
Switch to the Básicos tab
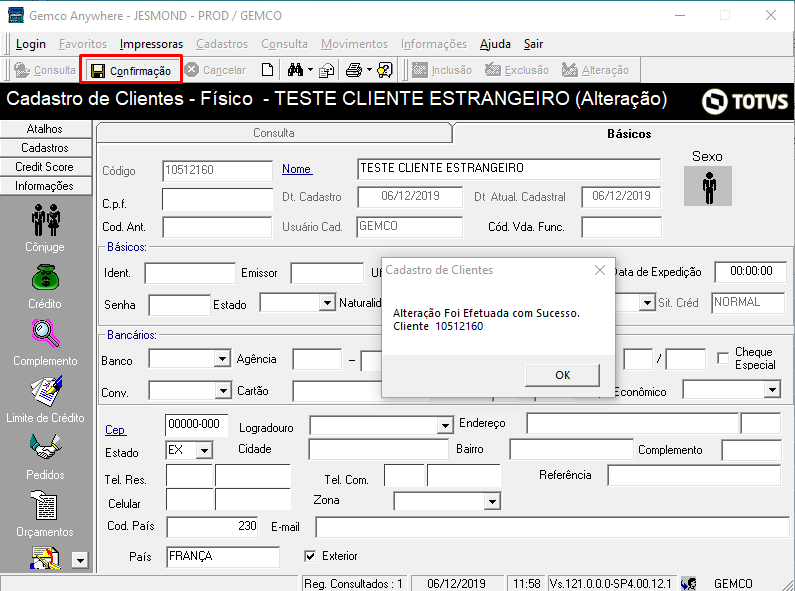point(629,134)
